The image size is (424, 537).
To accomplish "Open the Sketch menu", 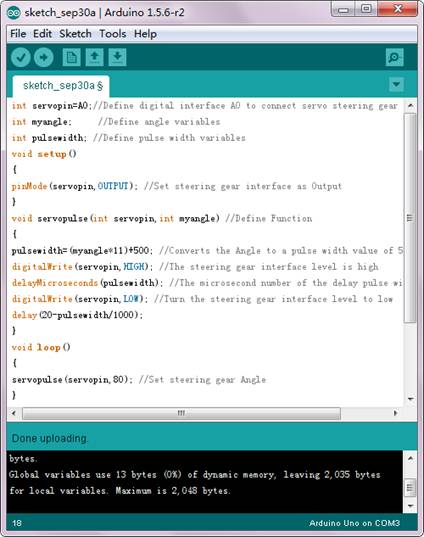I will (x=75, y=34).
